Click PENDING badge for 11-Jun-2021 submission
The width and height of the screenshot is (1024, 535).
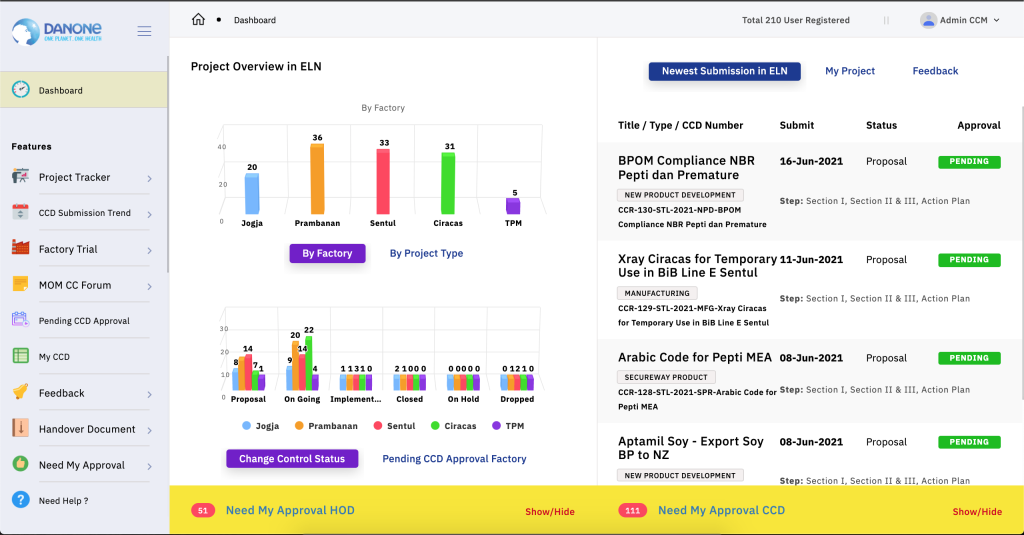(969, 259)
